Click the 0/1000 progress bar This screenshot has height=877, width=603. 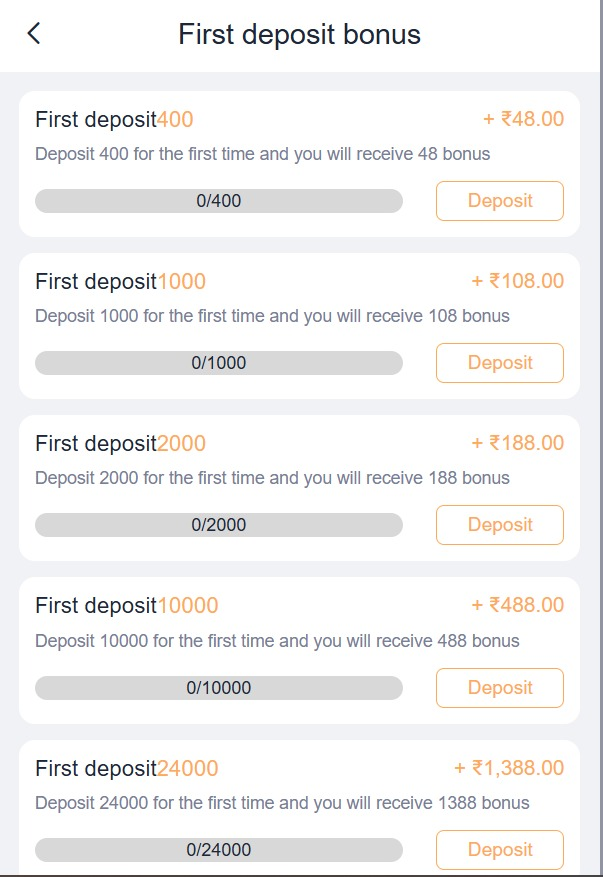click(x=218, y=363)
